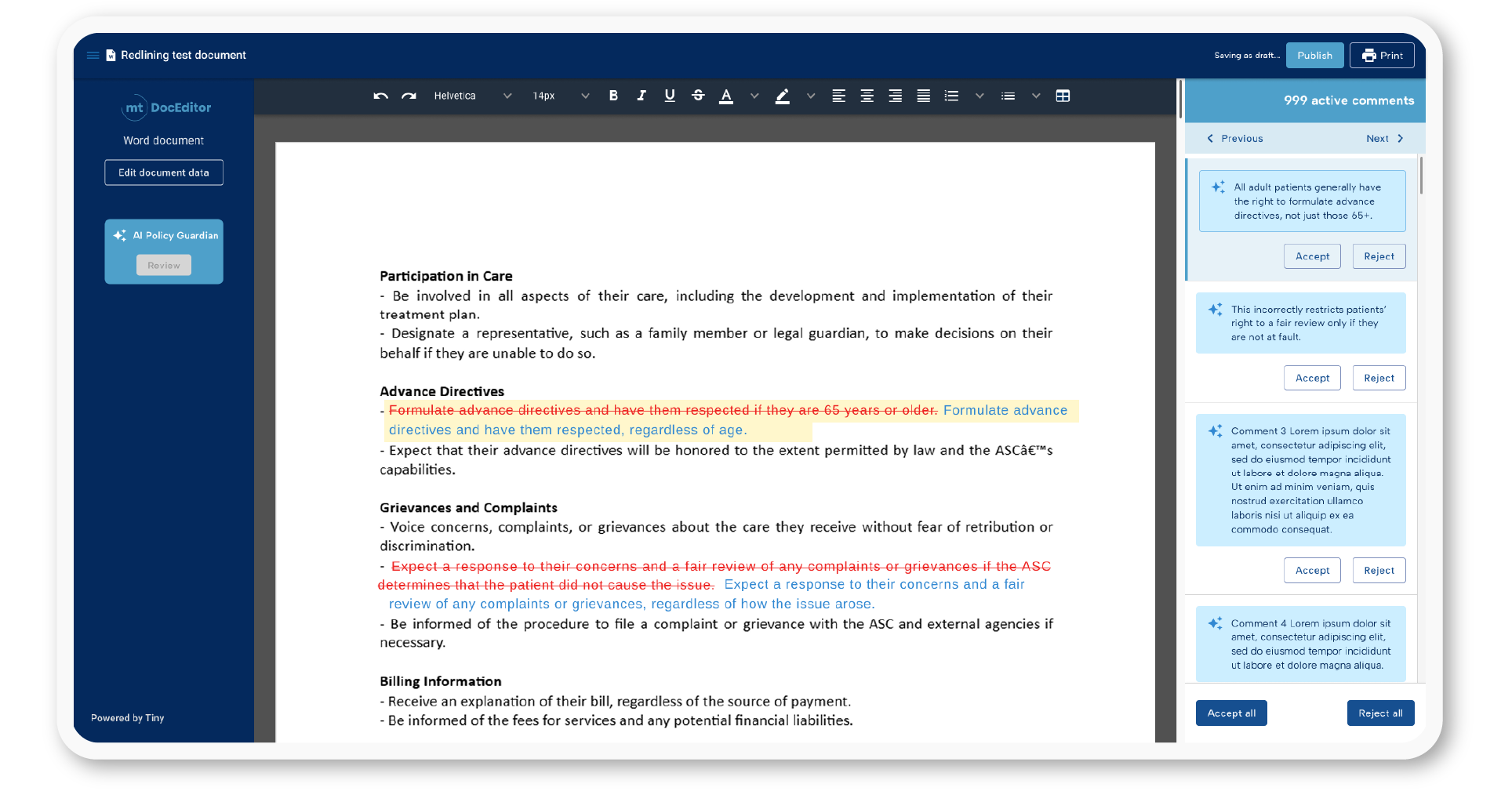Expand the bullet list style arrow
The image size is (1512, 791).
pos(1036,96)
